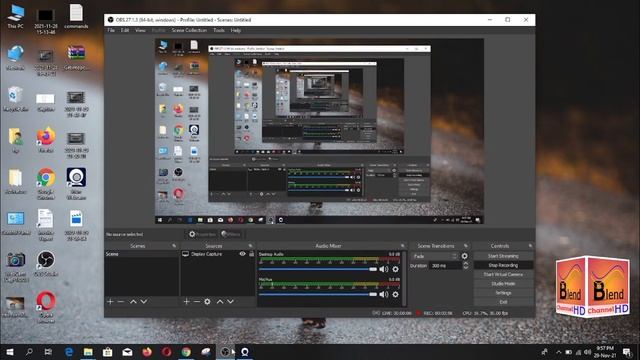Viewport: 640px width, 360px height.
Task: Mute Mic/Aux with the speaker icon
Action: [383, 294]
